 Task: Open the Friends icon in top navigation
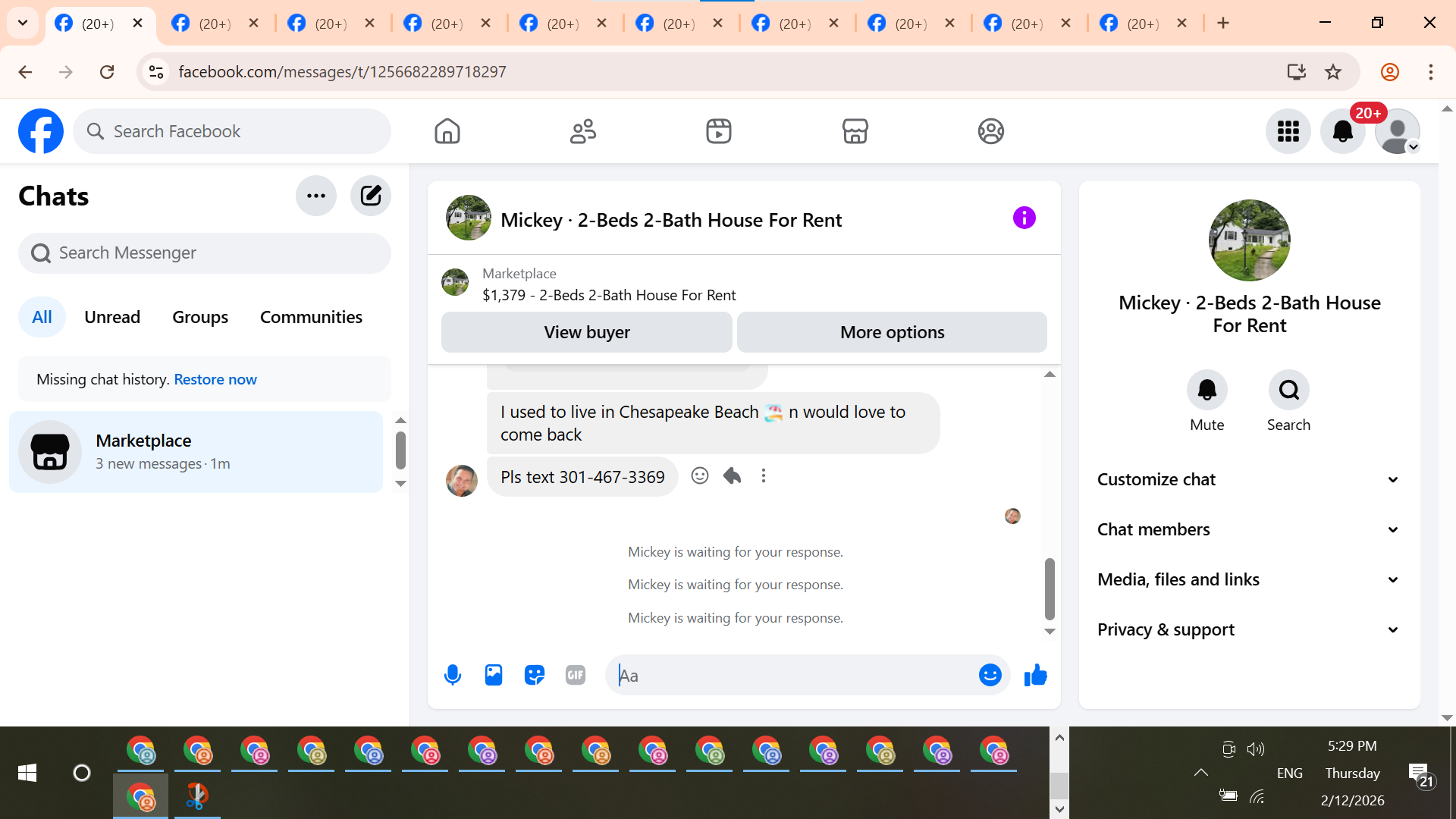point(583,131)
